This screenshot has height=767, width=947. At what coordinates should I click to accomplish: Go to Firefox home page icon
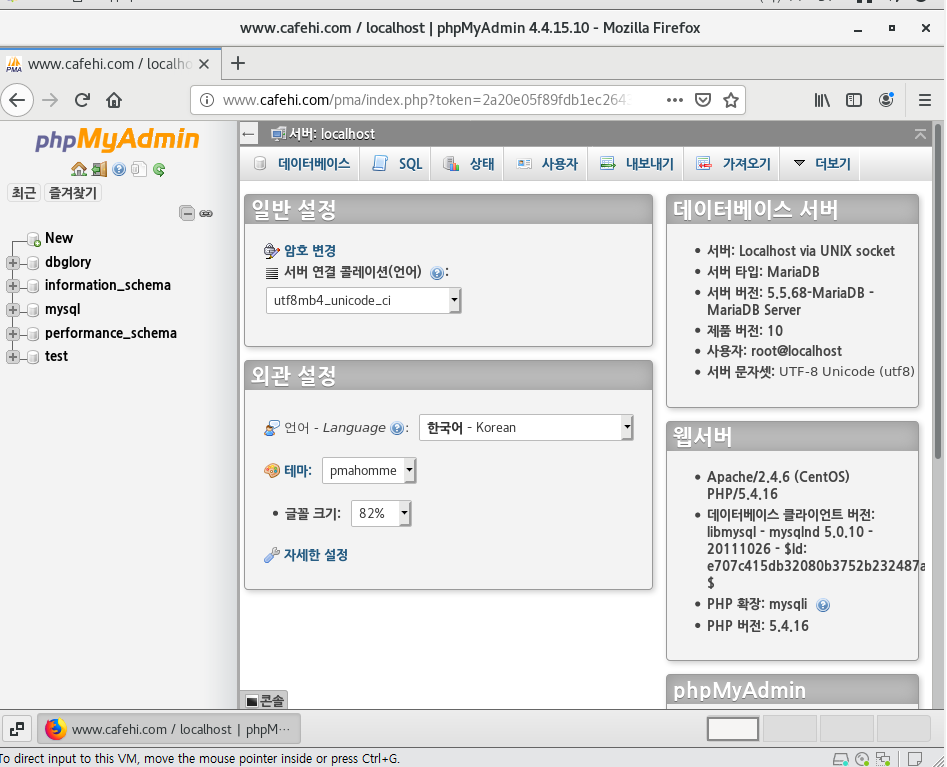tap(114, 100)
